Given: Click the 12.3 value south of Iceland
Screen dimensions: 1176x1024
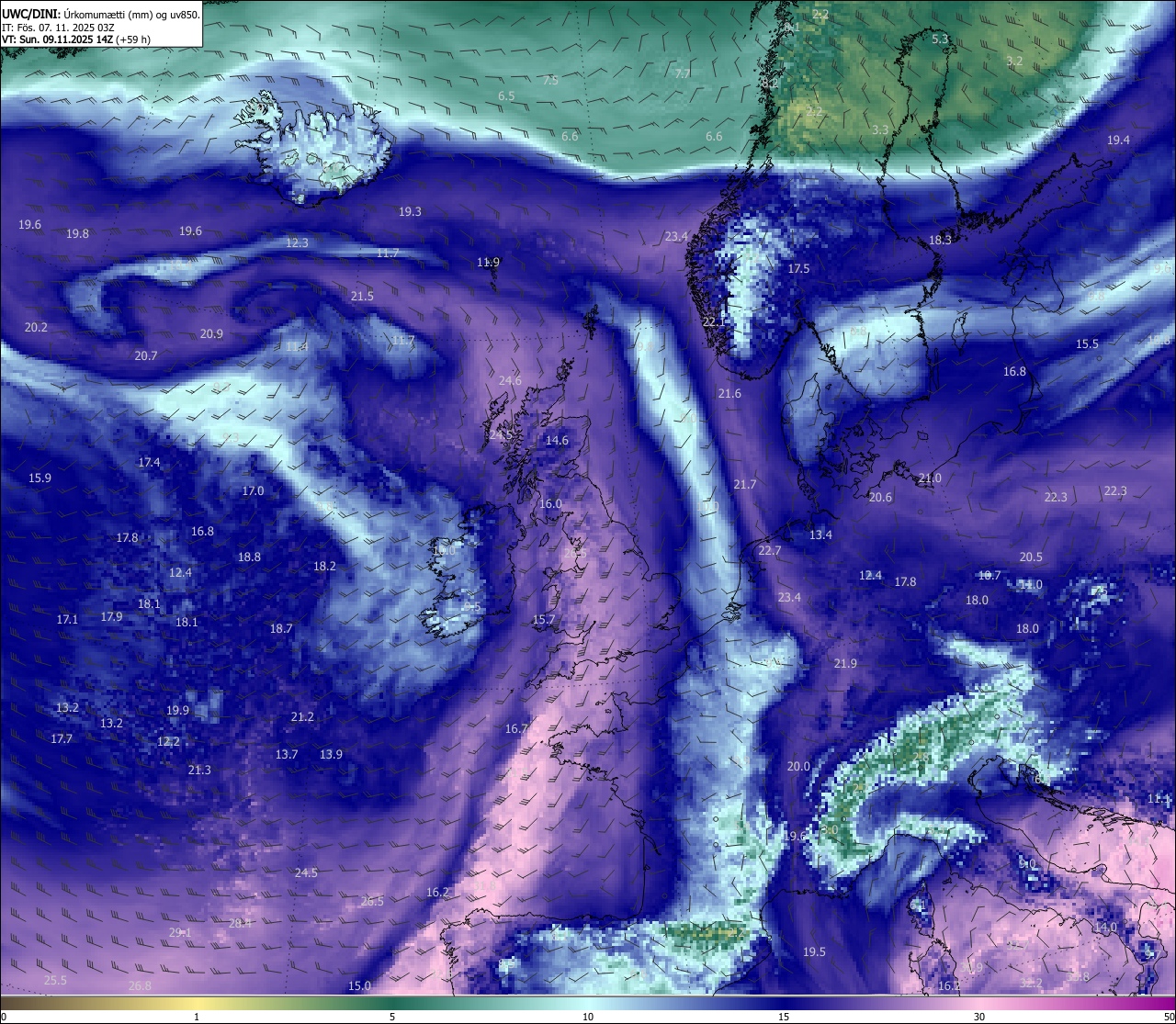Looking at the screenshot, I should 297,242.
